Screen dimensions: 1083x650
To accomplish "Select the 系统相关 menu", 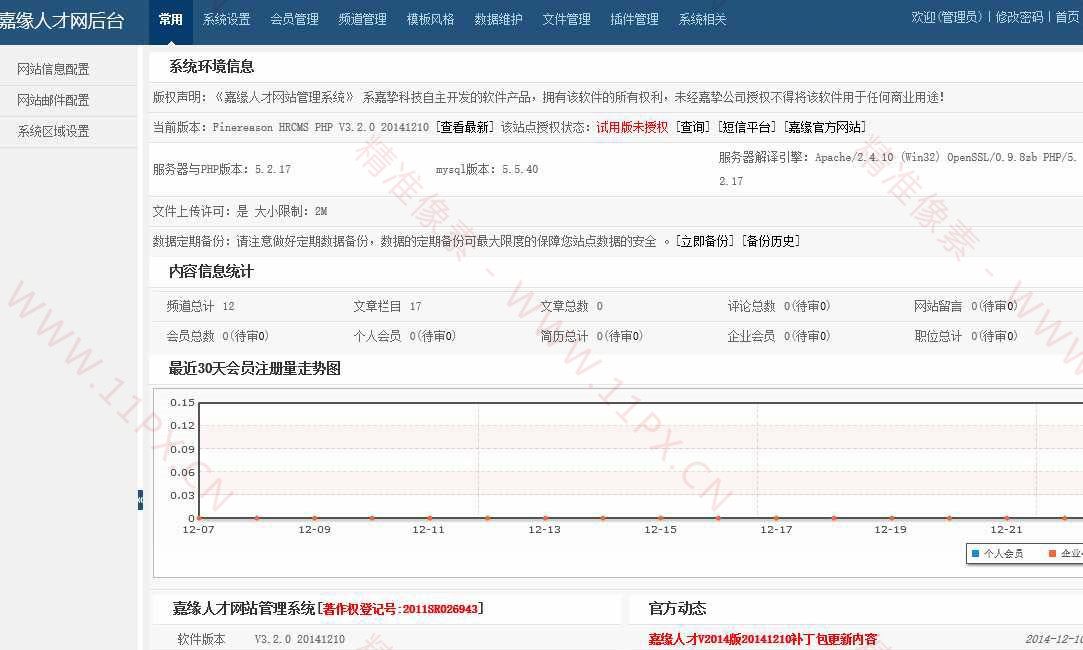I will point(702,19).
